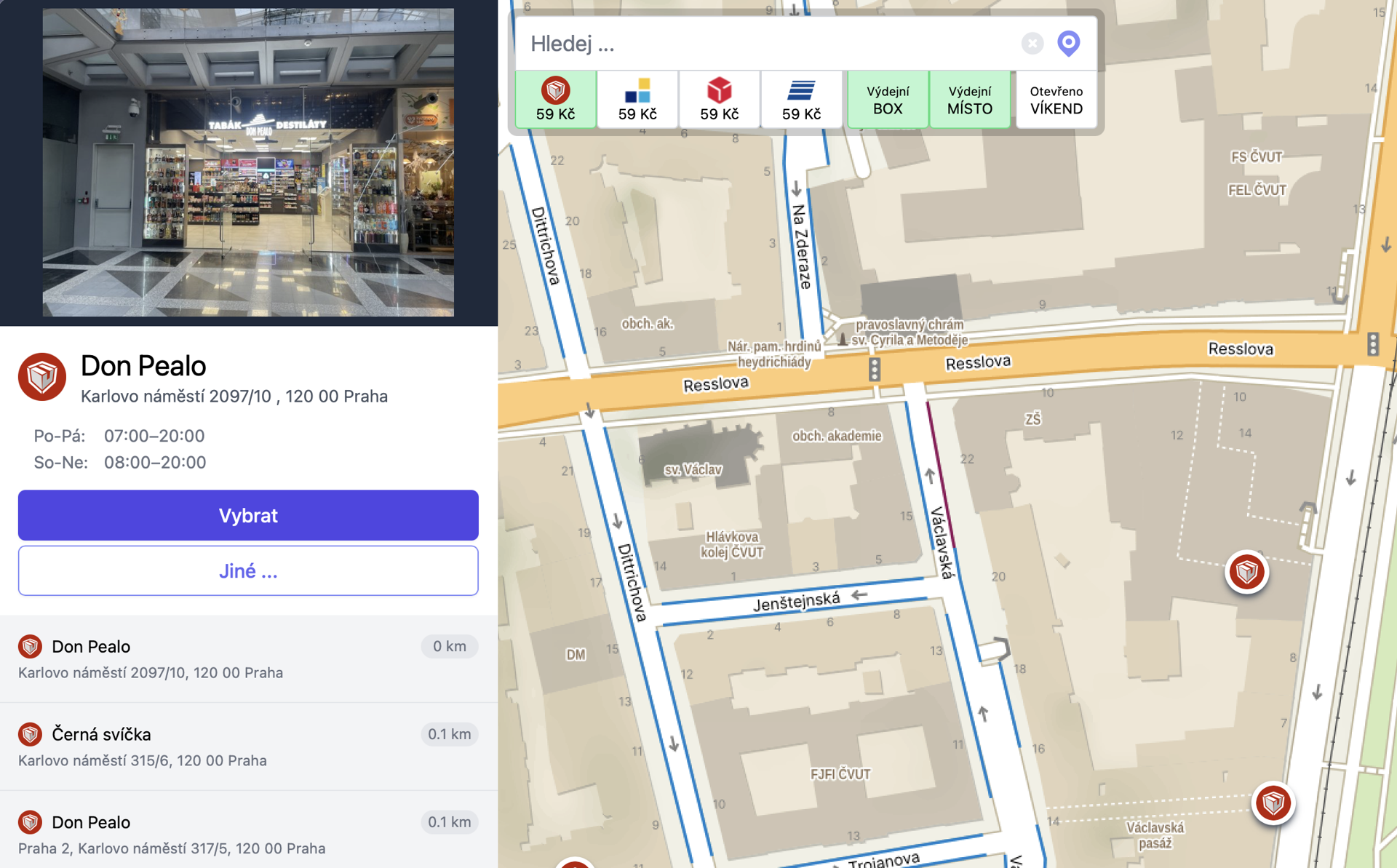Clear the search field with the X icon
Screen dimensions: 1397x868
click(x=1032, y=44)
